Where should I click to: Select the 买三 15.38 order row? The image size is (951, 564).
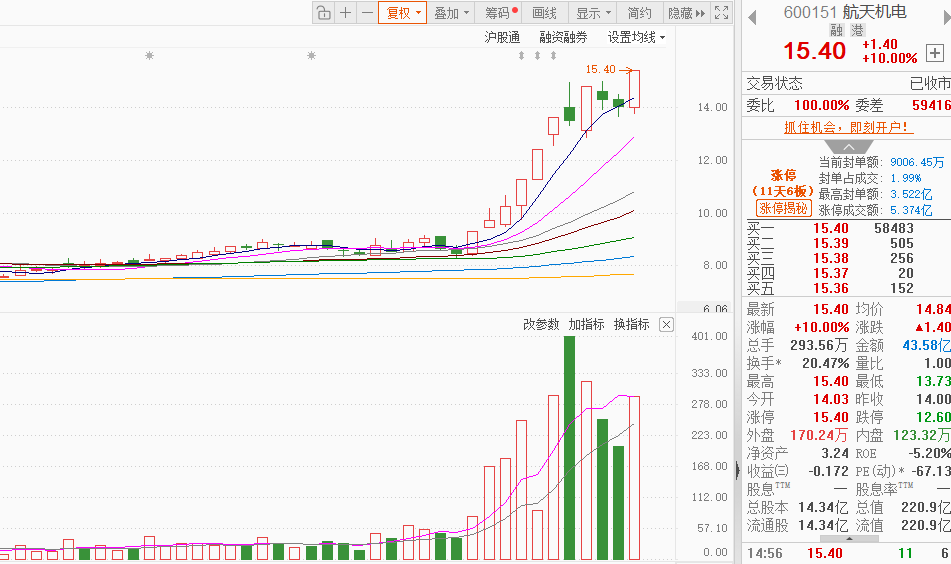(846, 258)
